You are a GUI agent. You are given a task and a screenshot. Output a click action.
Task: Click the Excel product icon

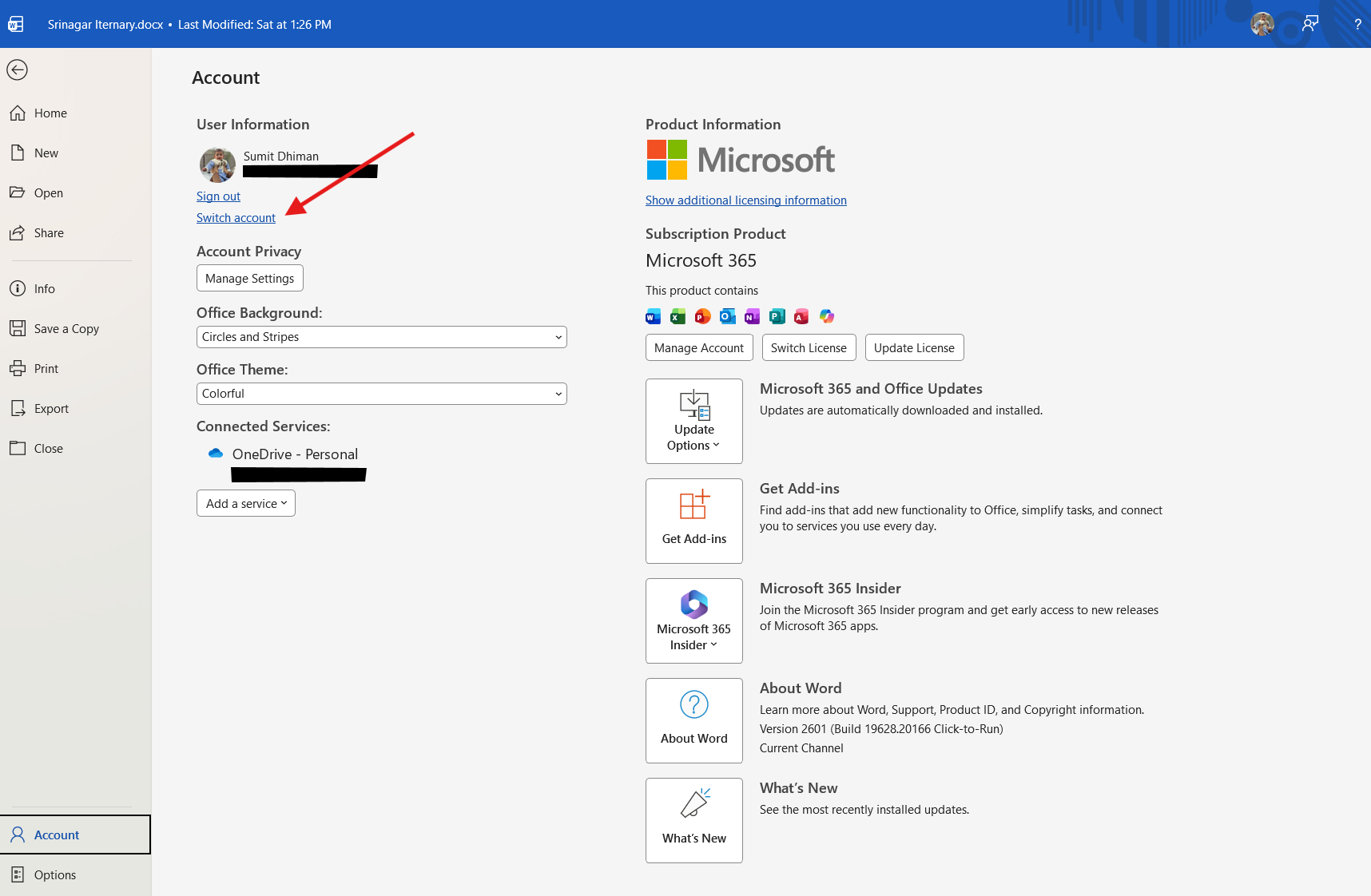pos(678,316)
